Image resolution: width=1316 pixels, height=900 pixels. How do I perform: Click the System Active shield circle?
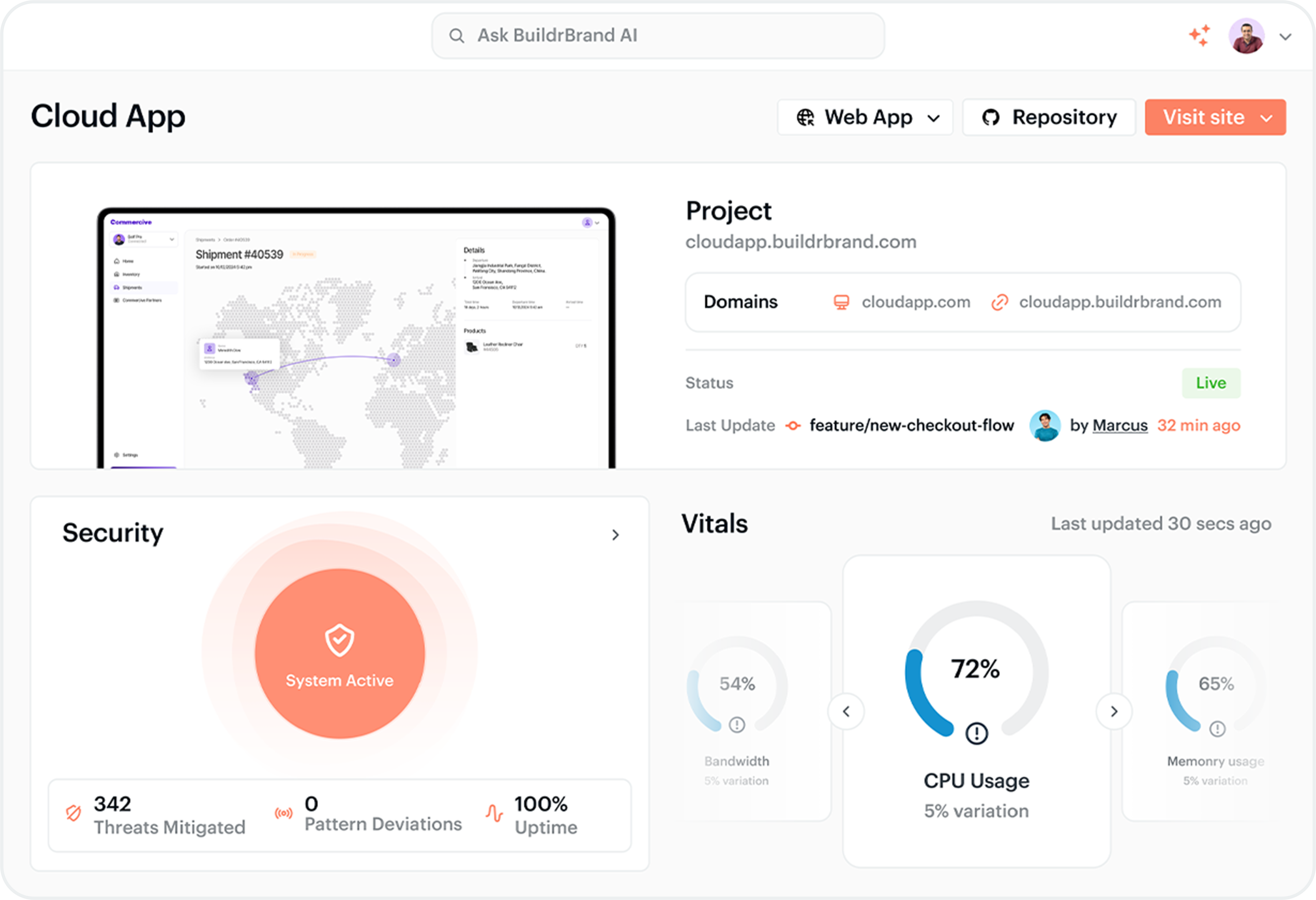point(339,653)
